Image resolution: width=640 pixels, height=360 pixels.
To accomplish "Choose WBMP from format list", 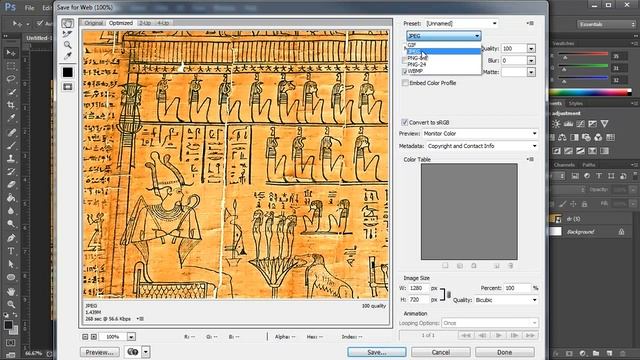I will click(x=444, y=71).
